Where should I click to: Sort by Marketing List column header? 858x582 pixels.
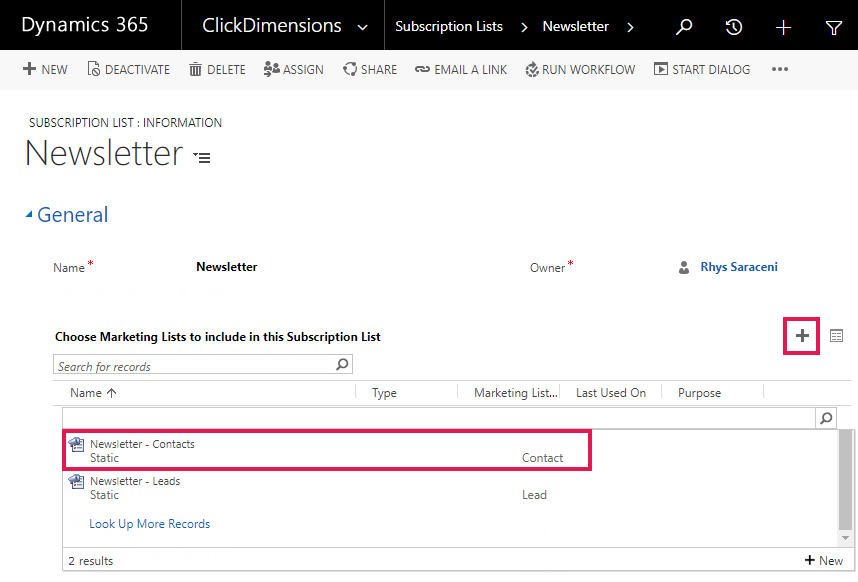(x=516, y=393)
